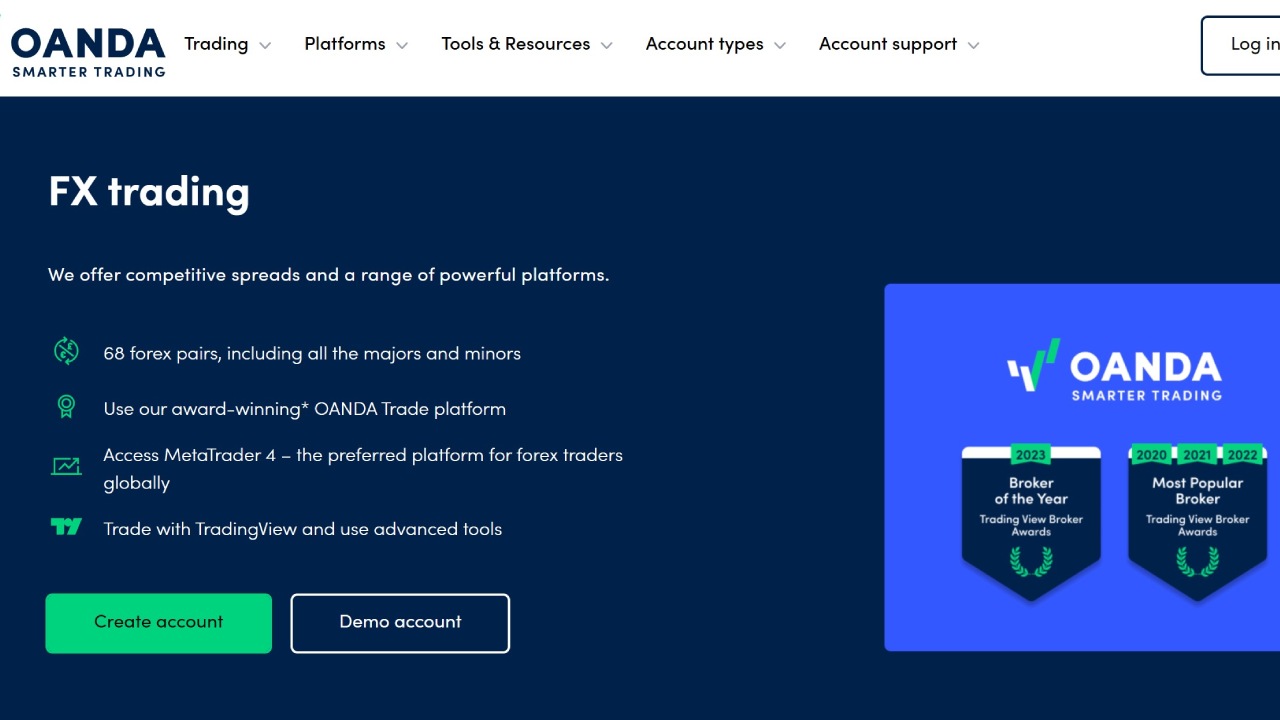Click the MetaTrader chart icon

point(66,466)
